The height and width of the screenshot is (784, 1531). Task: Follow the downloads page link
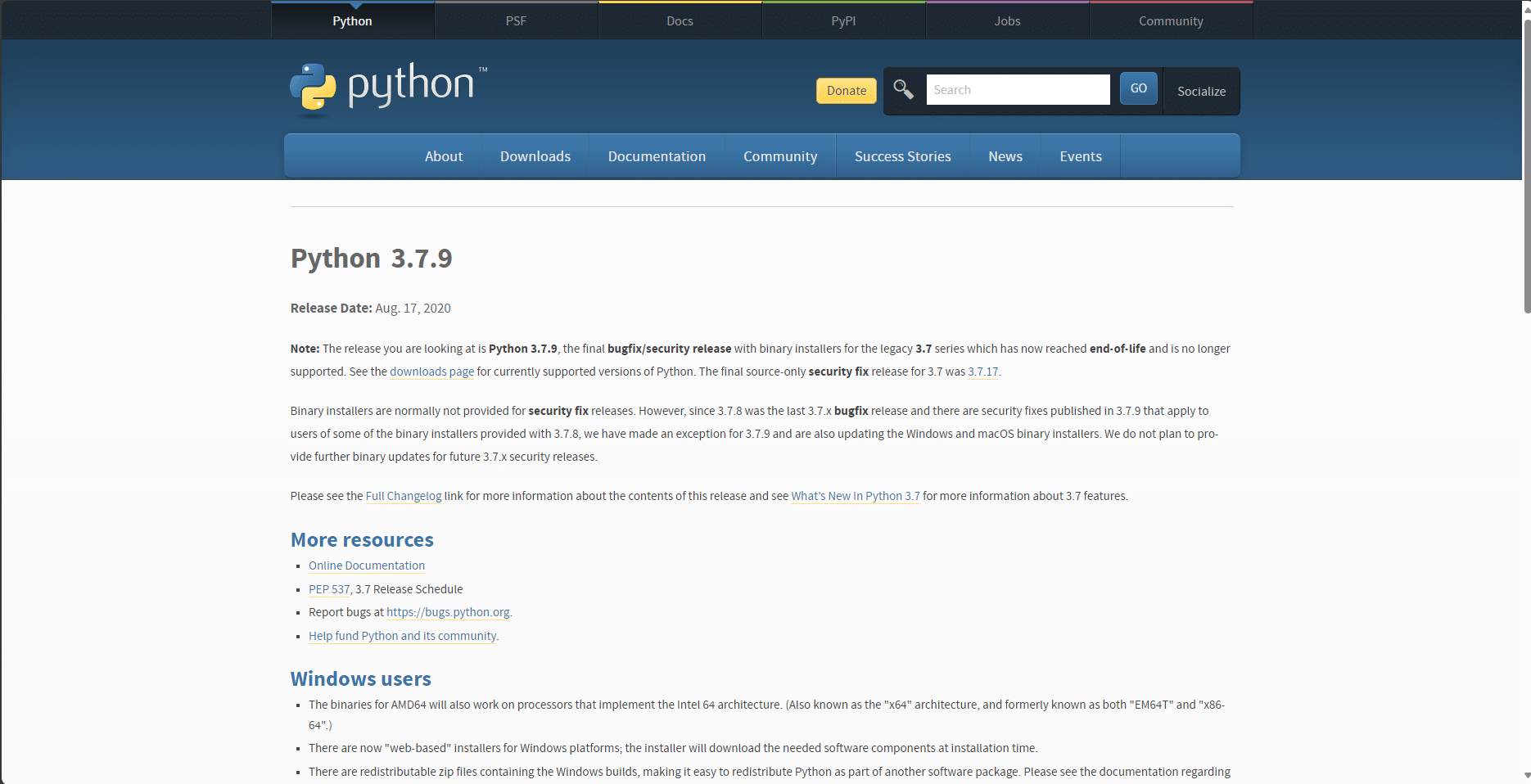point(431,372)
